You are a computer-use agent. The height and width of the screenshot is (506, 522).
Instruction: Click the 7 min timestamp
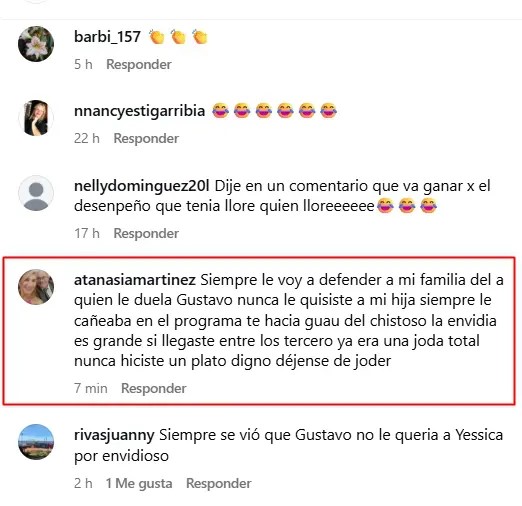pyautogui.click(x=91, y=388)
